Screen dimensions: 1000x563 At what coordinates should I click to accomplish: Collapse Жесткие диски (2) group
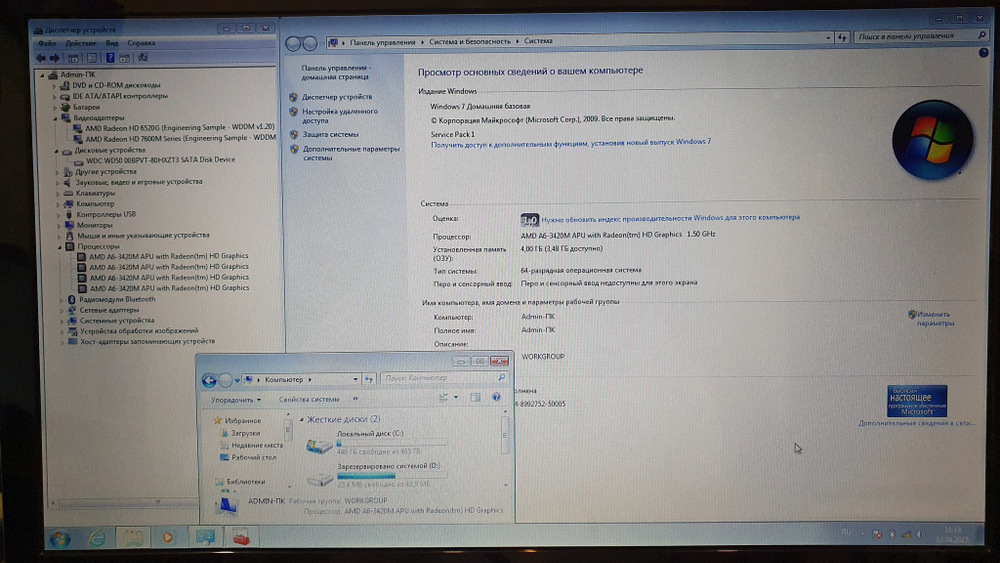(302, 420)
